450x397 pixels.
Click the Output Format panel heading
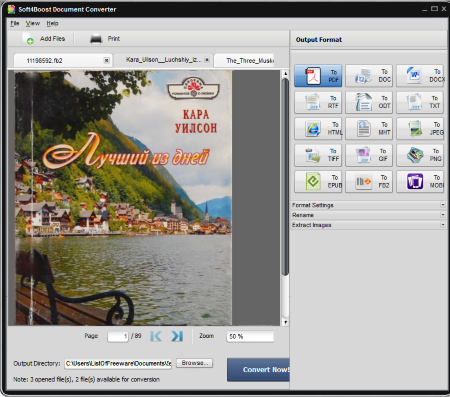point(319,40)
